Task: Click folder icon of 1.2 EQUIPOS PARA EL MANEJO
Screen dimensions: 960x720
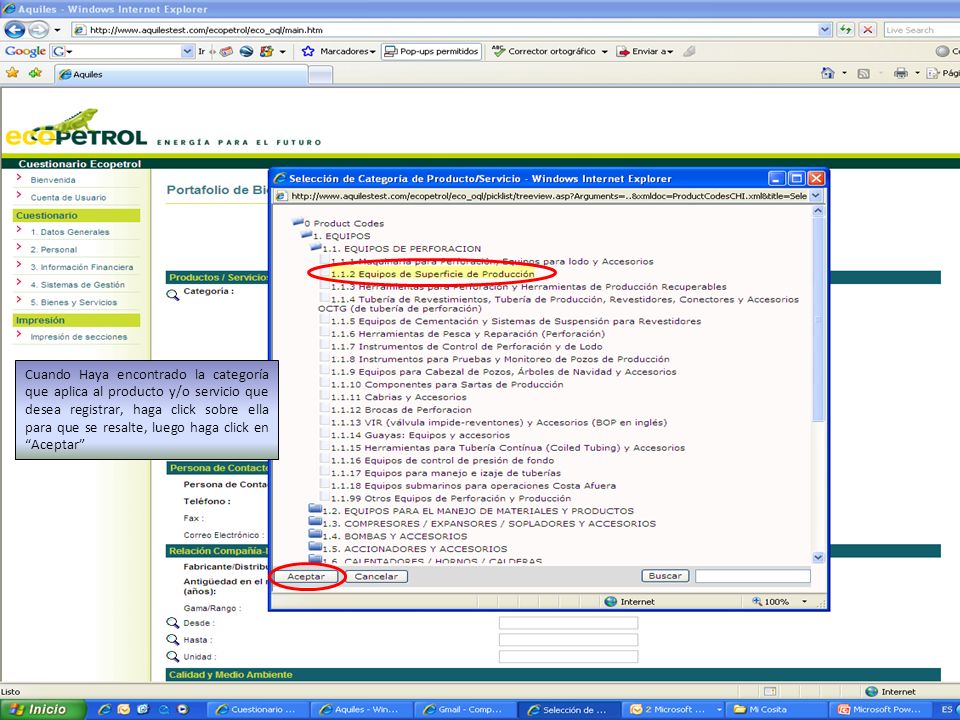Action: (315, 509)
